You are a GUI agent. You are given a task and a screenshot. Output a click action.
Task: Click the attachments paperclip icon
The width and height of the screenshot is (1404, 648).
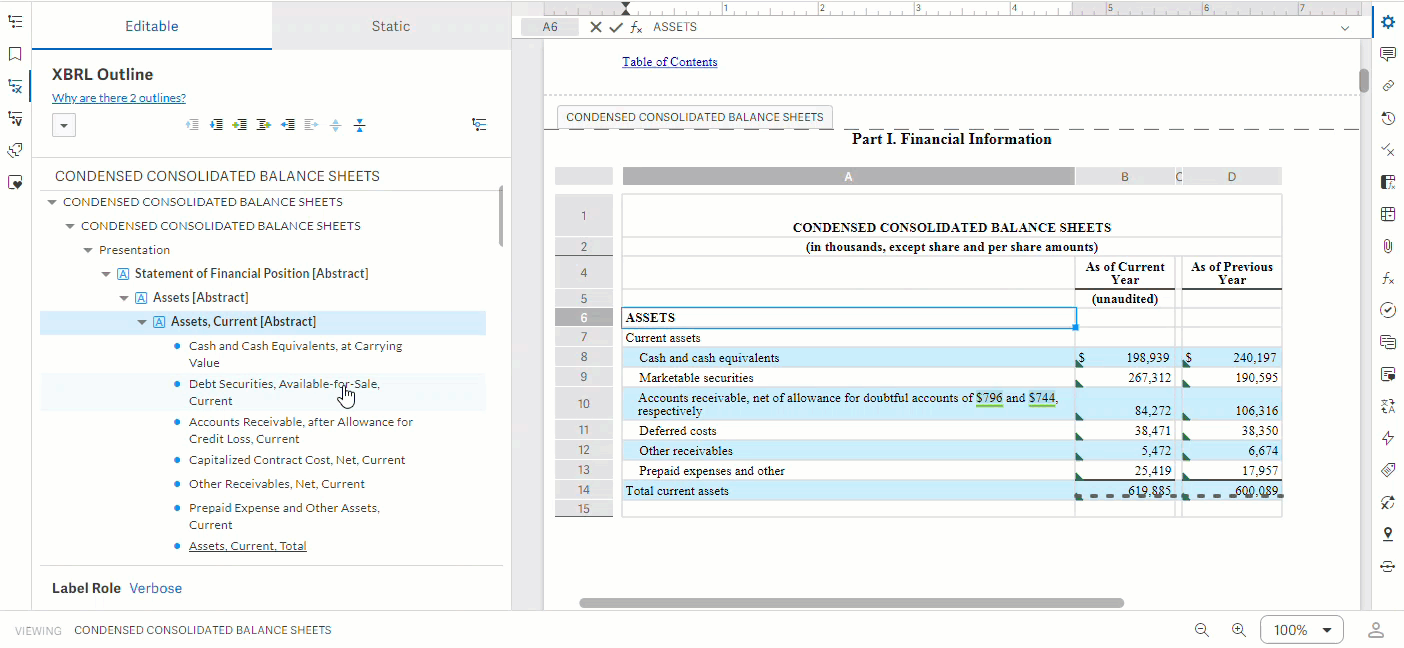point(1388,246)
